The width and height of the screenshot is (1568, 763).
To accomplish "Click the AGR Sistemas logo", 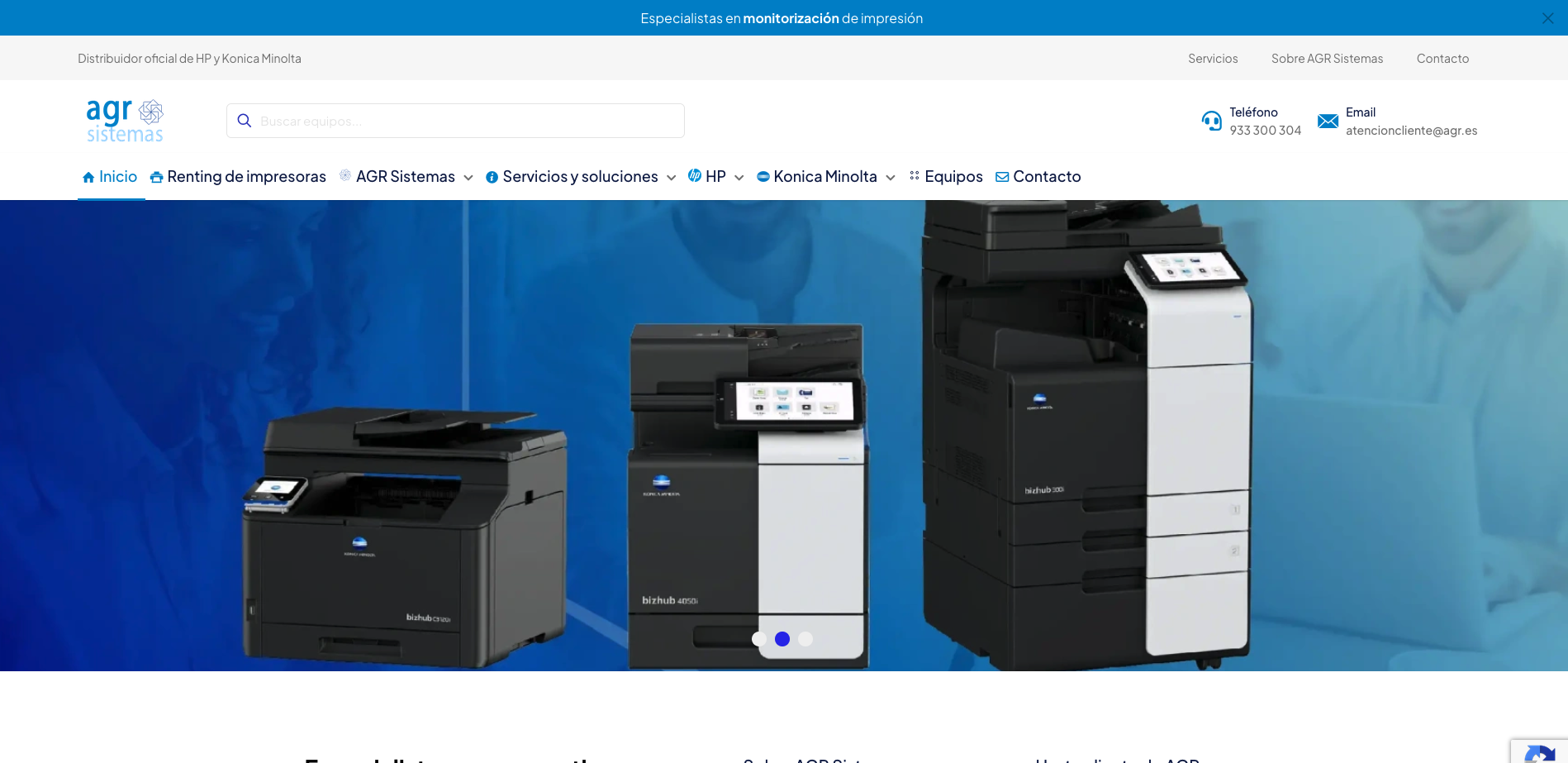I will click(x=125, y=121).
